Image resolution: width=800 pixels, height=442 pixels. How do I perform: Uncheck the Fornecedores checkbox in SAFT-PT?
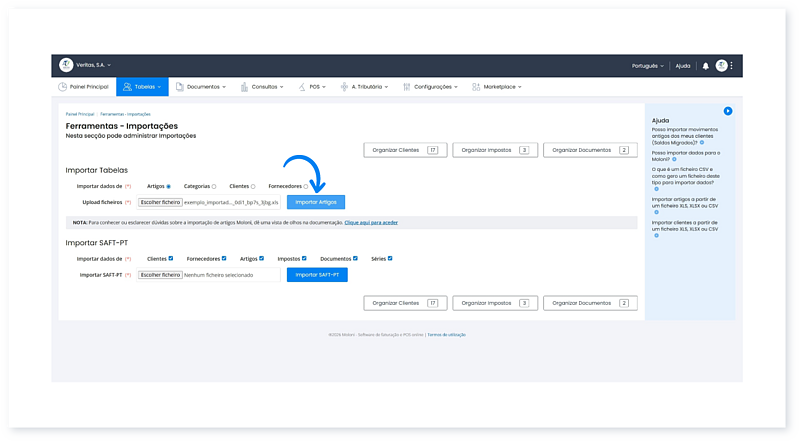(x=224, y=258)
